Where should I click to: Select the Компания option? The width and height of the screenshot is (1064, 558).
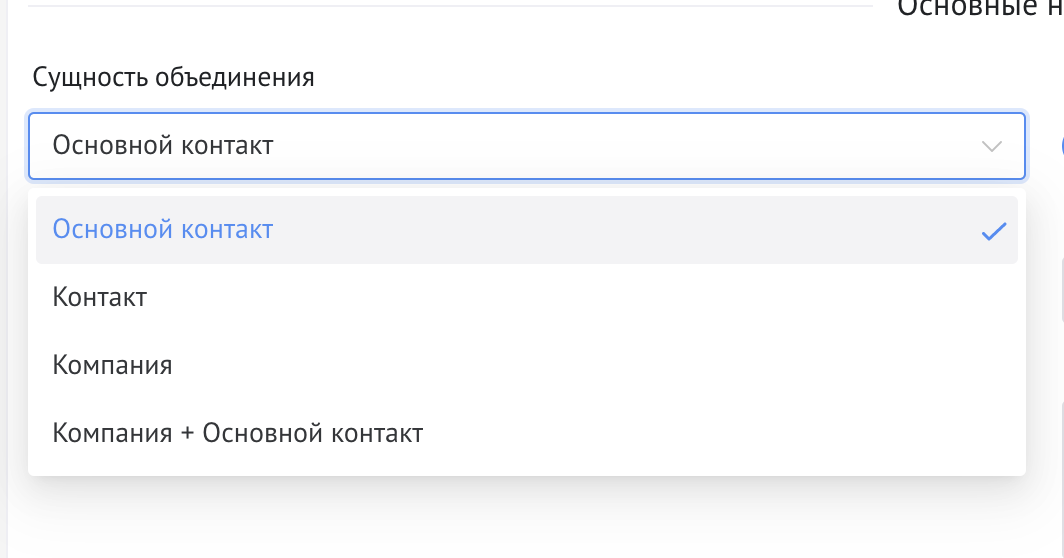point(112,365)
